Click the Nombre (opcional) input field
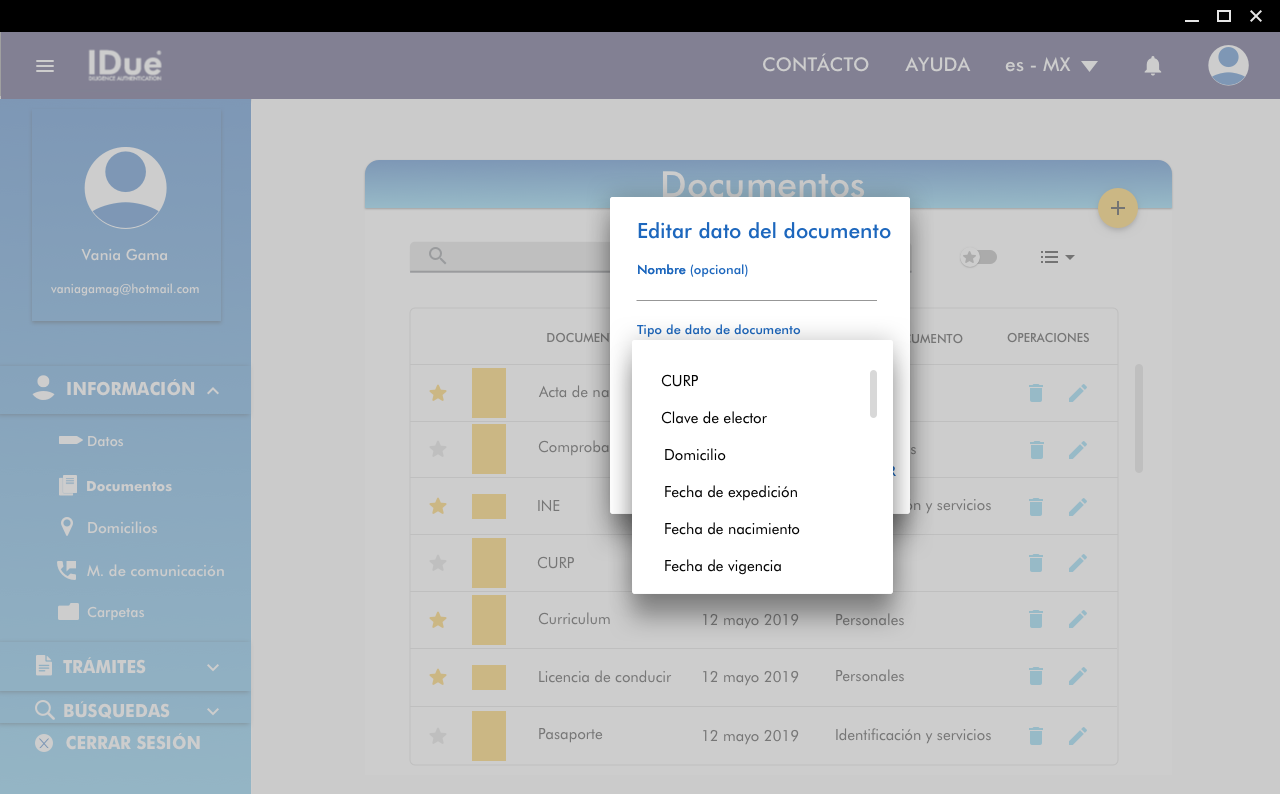Screen dimensions: 1280x794 coord(756,289)
